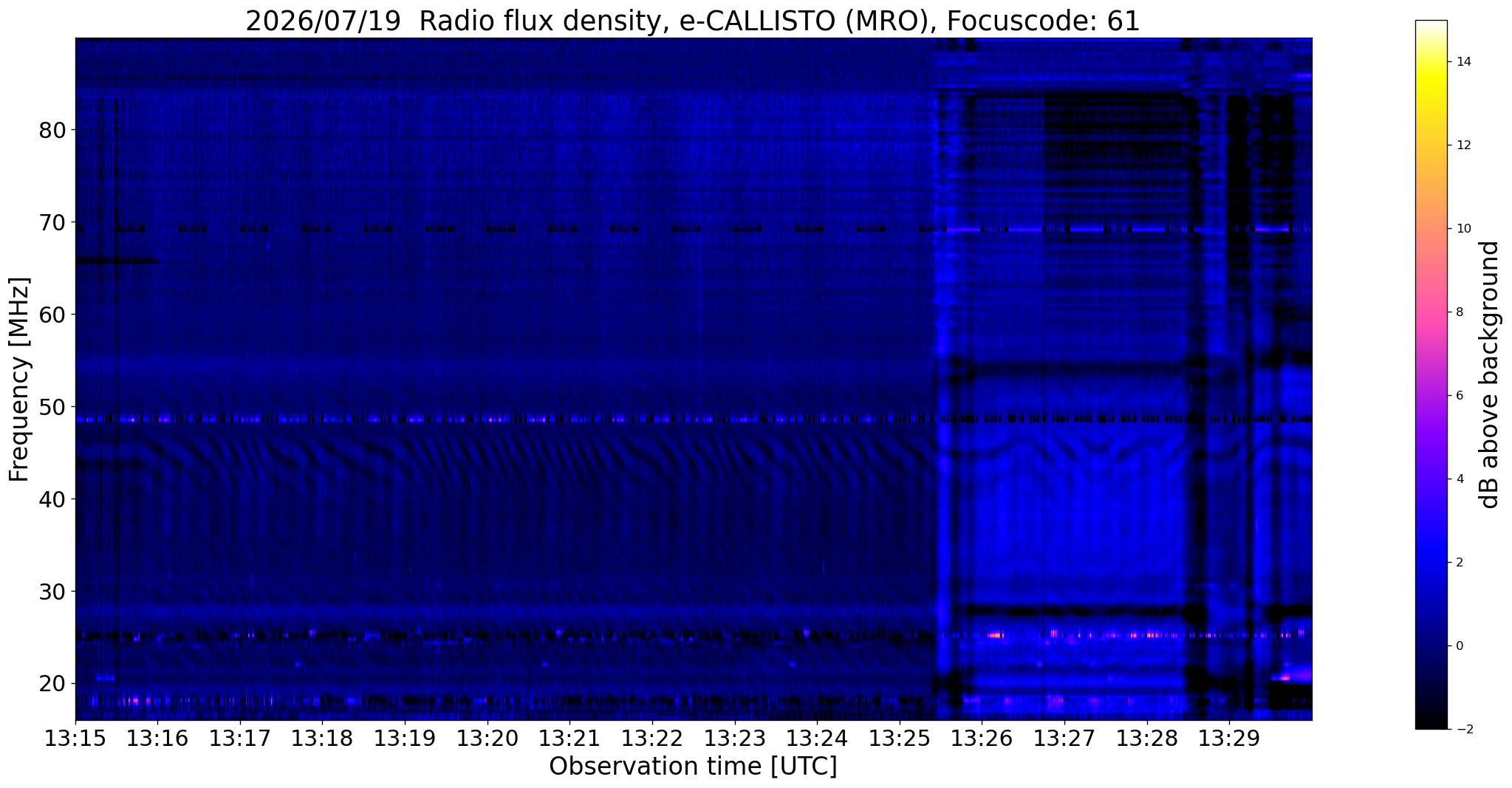Click the 50 MHz frequency tick label
Image resolution: width=1512 pixels, height=788 pixels.
pyautogui.click(x=52, y=407)
